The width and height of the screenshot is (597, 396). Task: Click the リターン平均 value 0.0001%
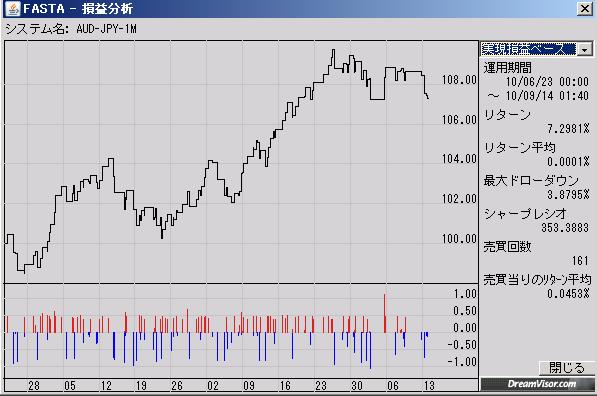click(568, 162)
